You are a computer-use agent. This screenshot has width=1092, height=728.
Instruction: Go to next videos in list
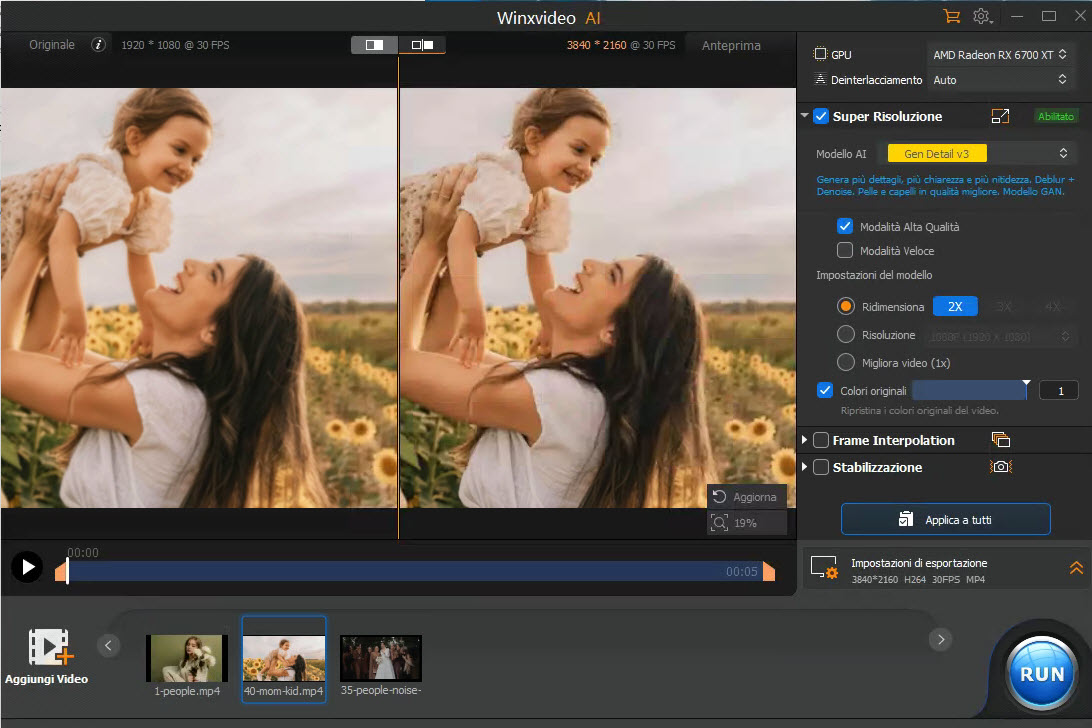pos(941,640)
